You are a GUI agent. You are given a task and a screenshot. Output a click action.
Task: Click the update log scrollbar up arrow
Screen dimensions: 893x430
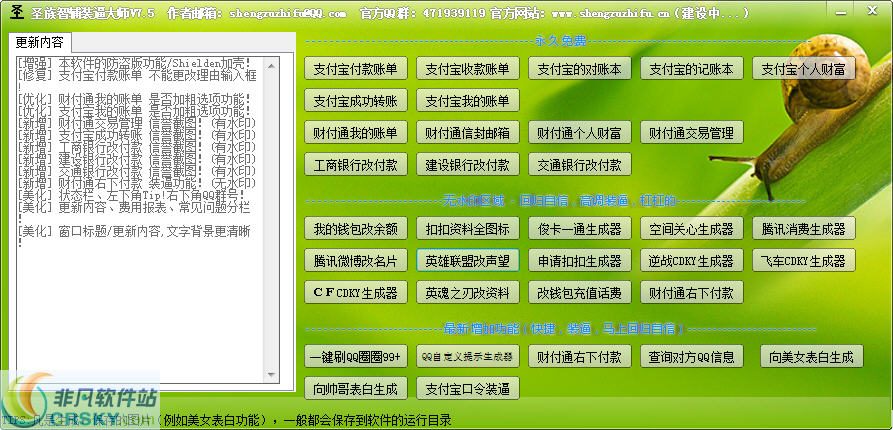(272, 66)
